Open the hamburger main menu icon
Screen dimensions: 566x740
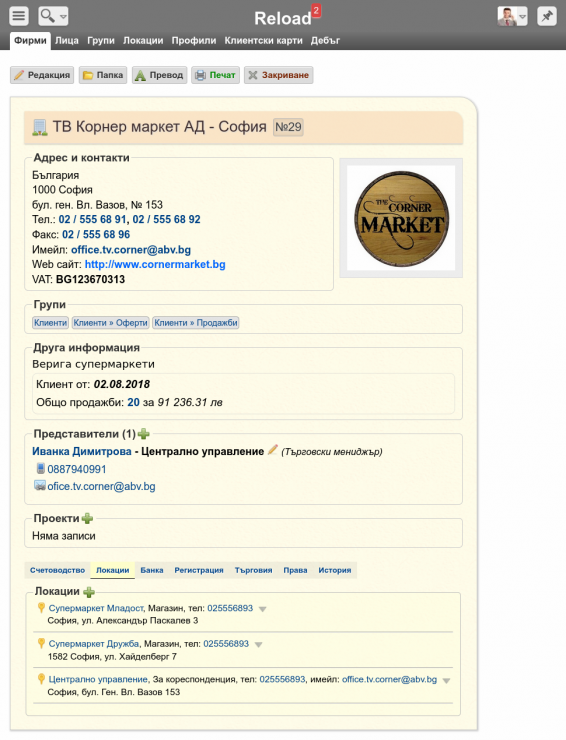(x=19, y=16)
